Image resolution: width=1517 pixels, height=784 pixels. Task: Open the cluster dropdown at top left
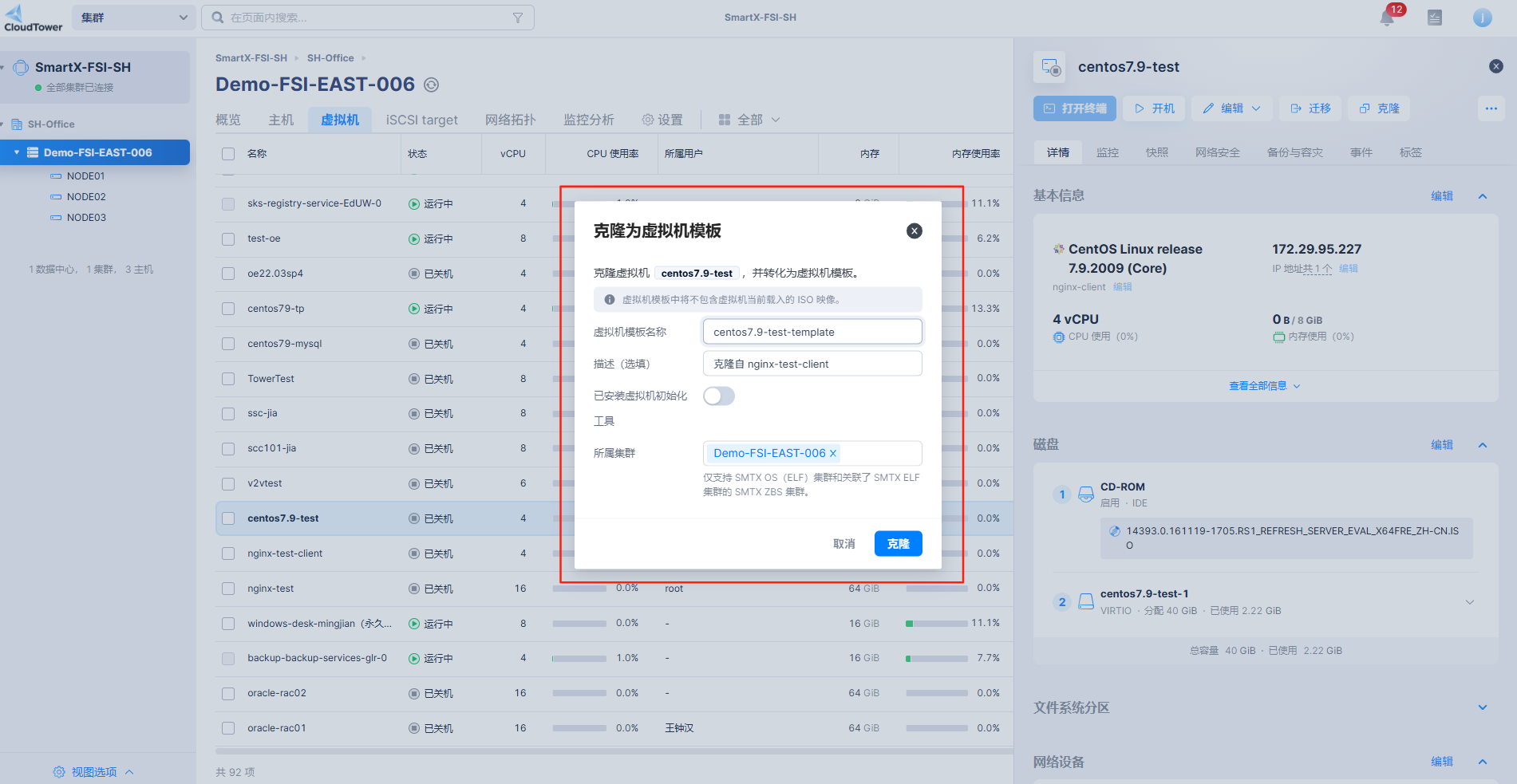coord(133,18)
